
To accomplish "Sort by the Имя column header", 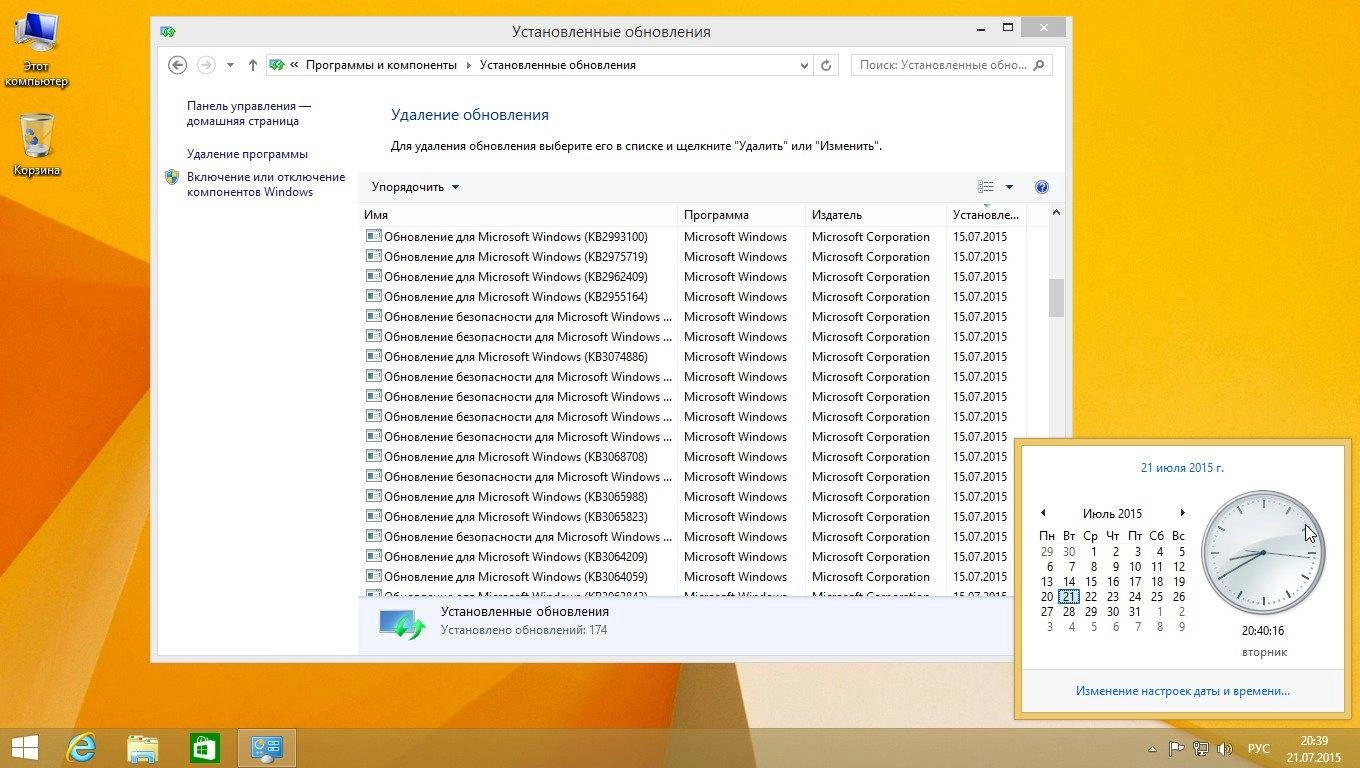I will click(518, 215).
